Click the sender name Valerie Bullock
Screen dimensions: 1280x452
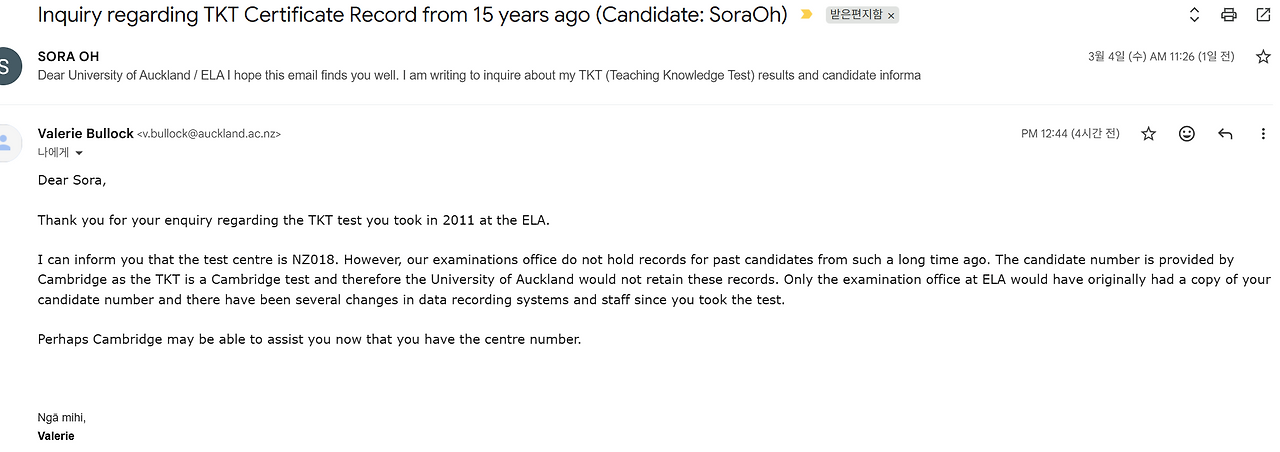[85, 133]
